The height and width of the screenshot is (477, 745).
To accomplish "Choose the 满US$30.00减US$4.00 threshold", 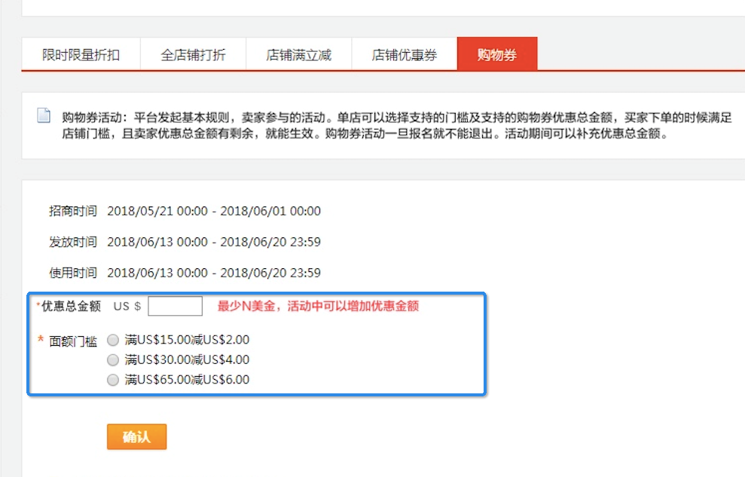I will pos(113,360).
